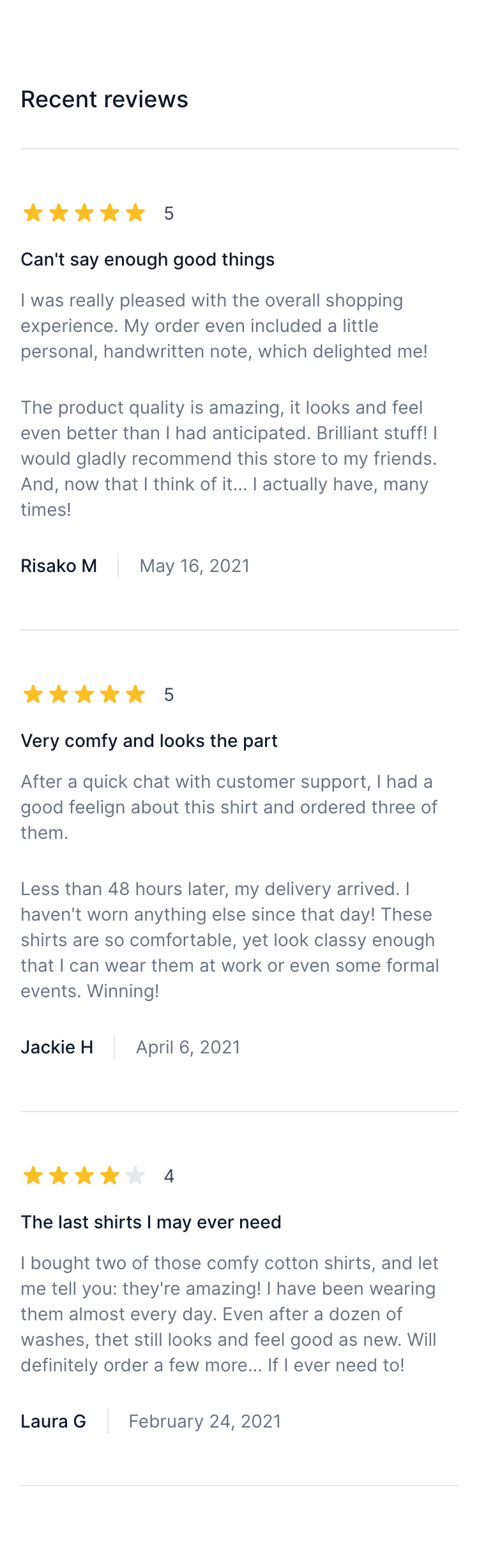
Task: Open 'The last shirts I may ever need' title
Action: 151,1222
